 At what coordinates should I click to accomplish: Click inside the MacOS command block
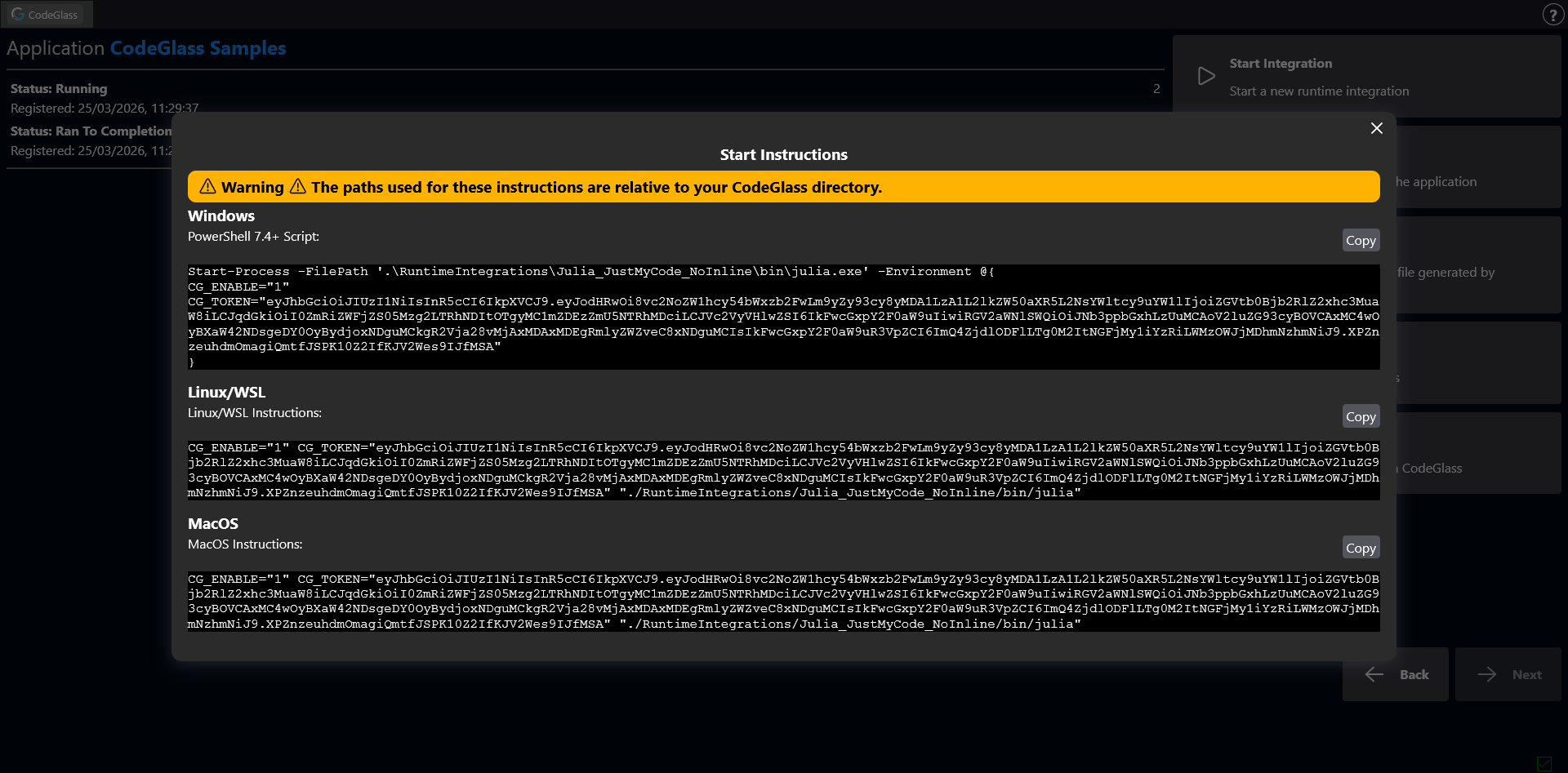click(782, 602)
